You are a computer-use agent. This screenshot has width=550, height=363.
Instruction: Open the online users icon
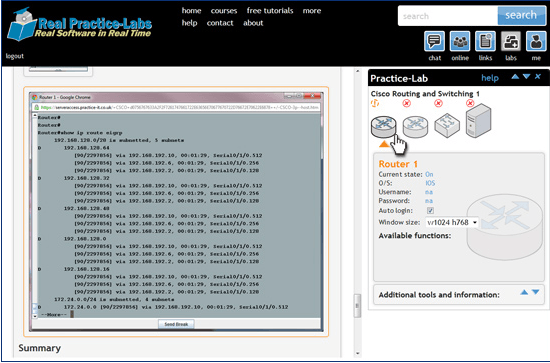460,41
